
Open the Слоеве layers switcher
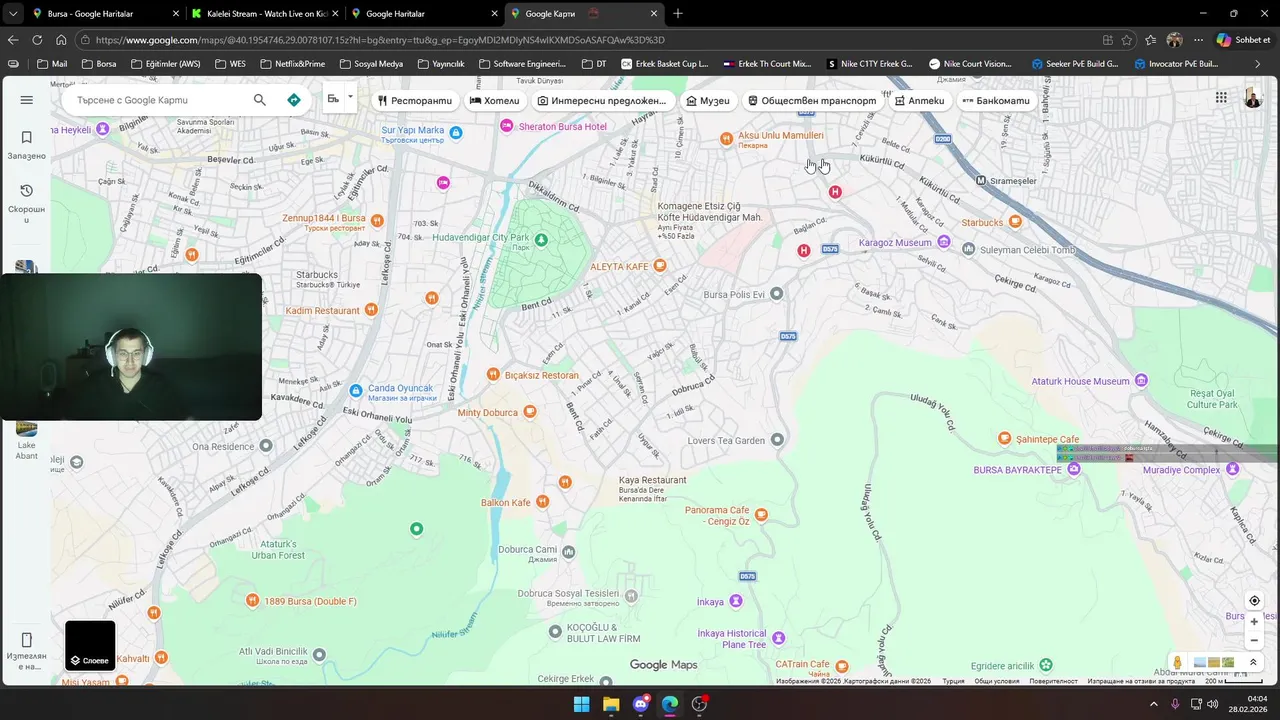[90, 646]
